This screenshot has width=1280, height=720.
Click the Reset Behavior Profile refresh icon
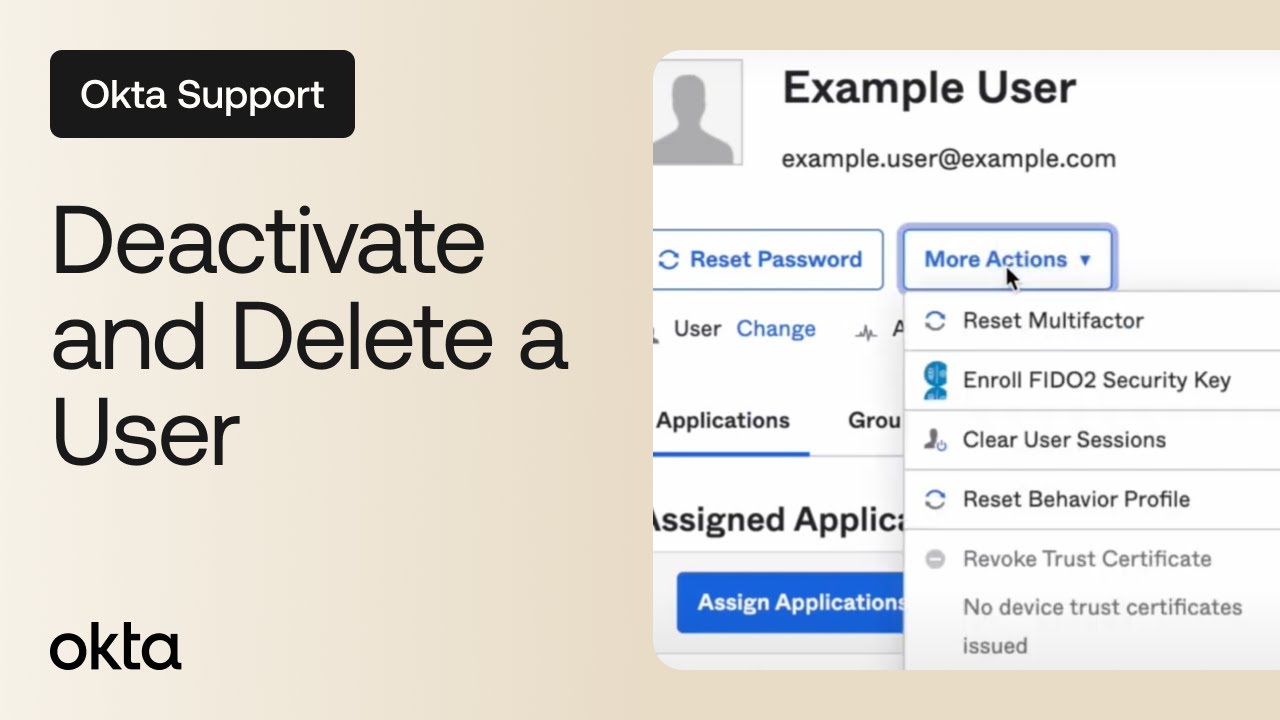click(935, 499)
